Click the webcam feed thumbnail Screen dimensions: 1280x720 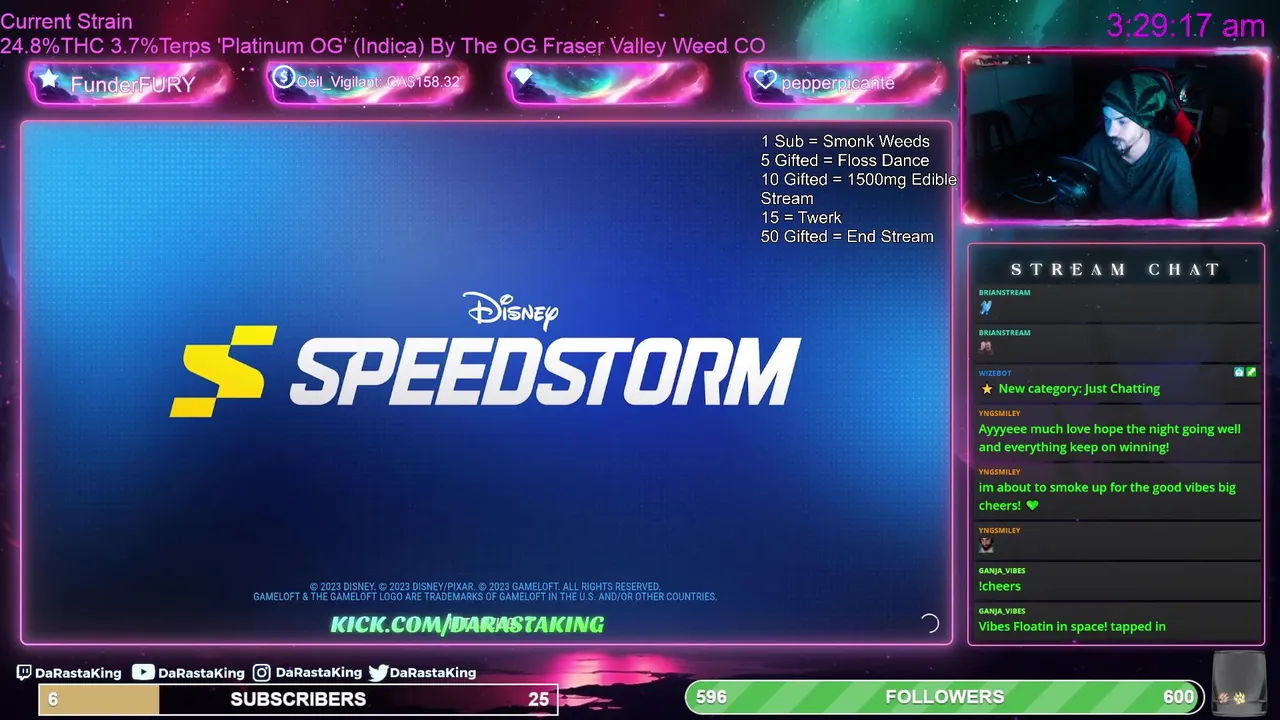pos(1115,137)
